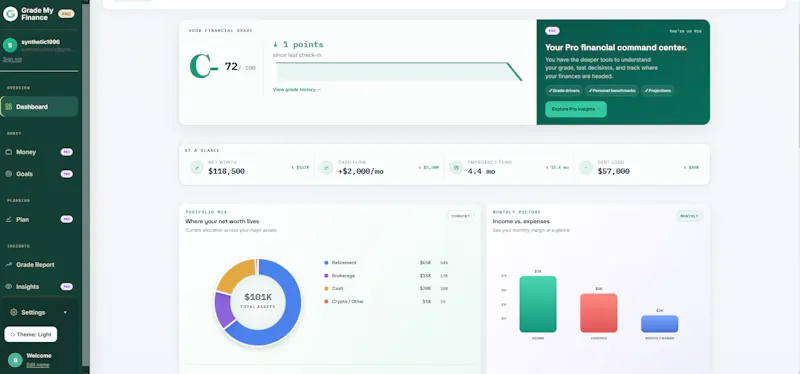Click the Net Worth arrow icon
This screenshot has height=374, width=800.
pyautogui.click(x=196, y=167)
